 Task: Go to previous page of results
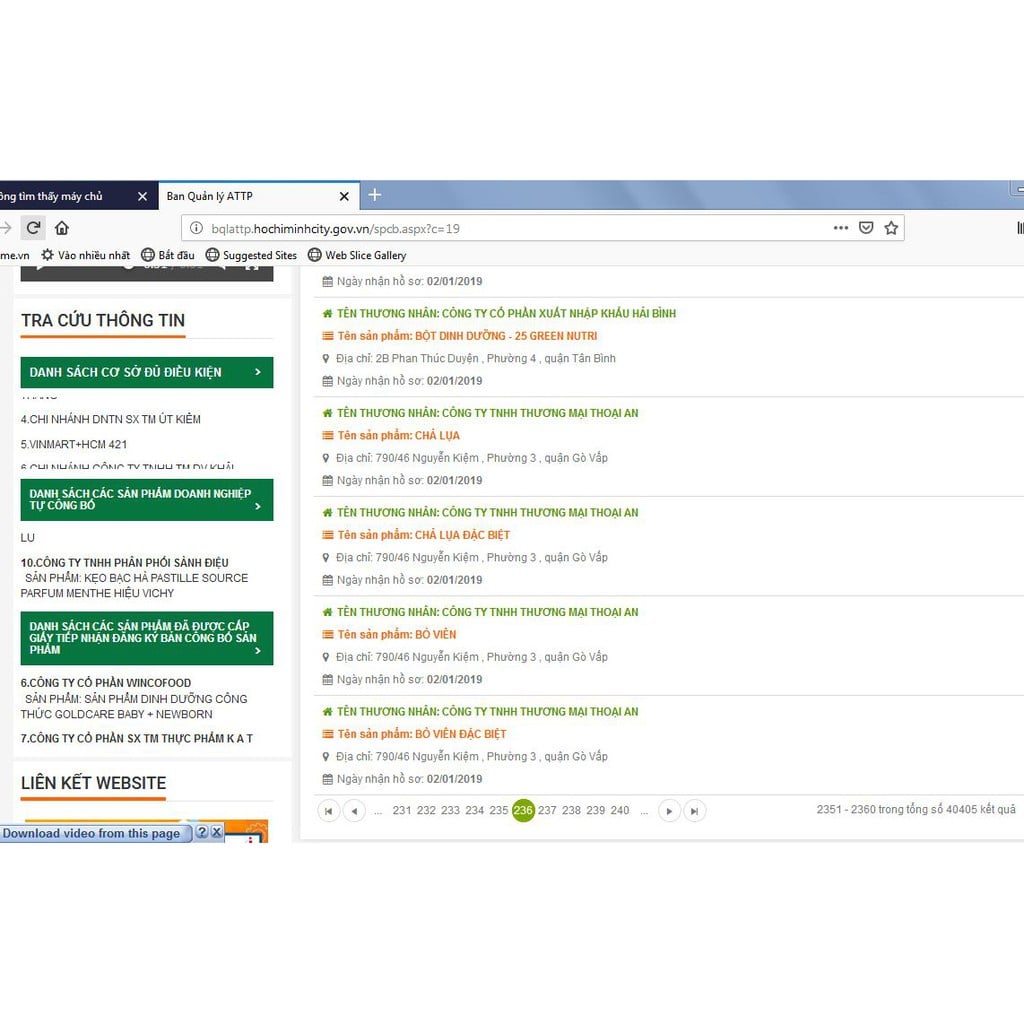pos(354,811)
